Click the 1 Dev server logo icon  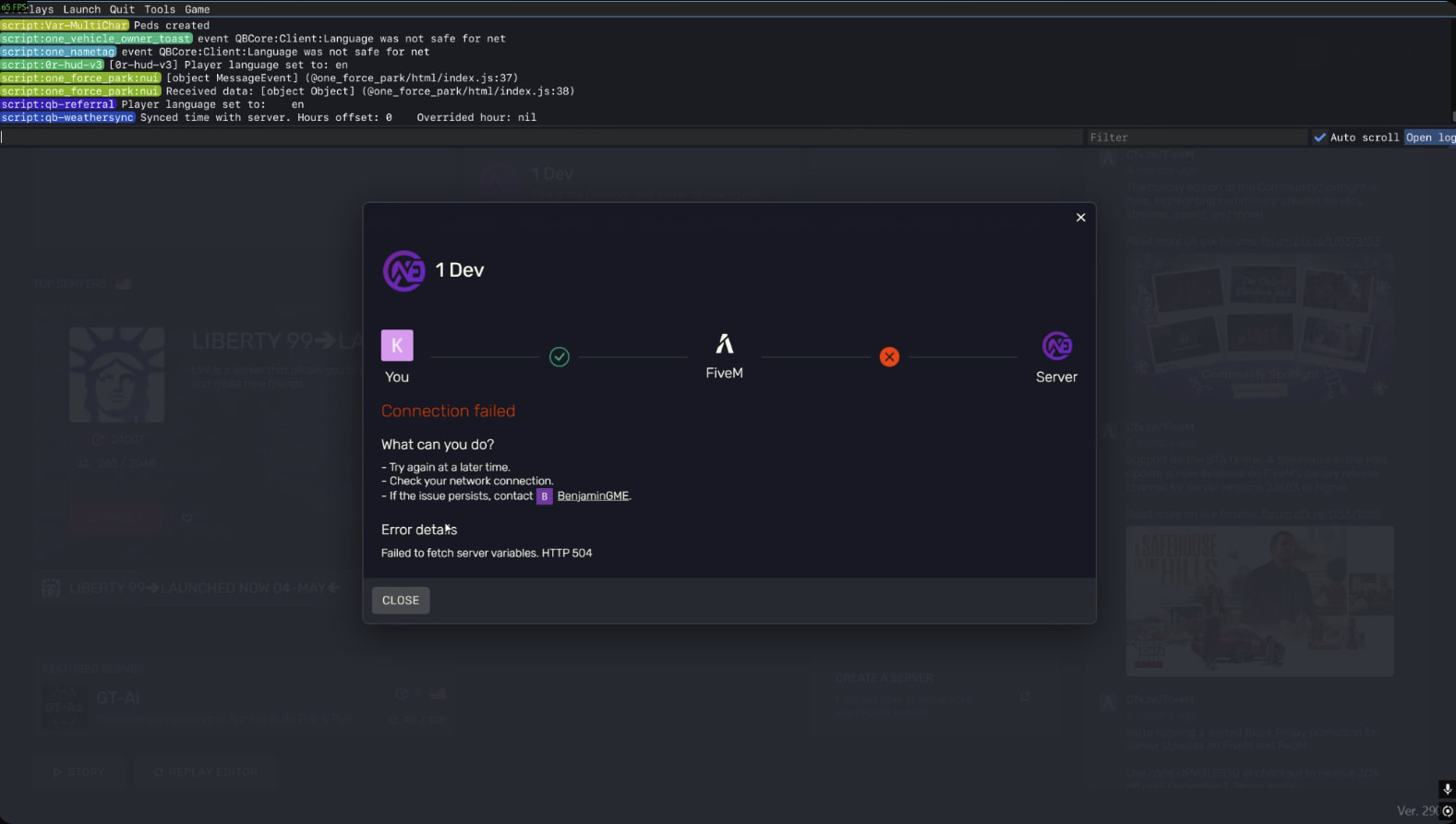pyautogui.click(x=403, y=271)
